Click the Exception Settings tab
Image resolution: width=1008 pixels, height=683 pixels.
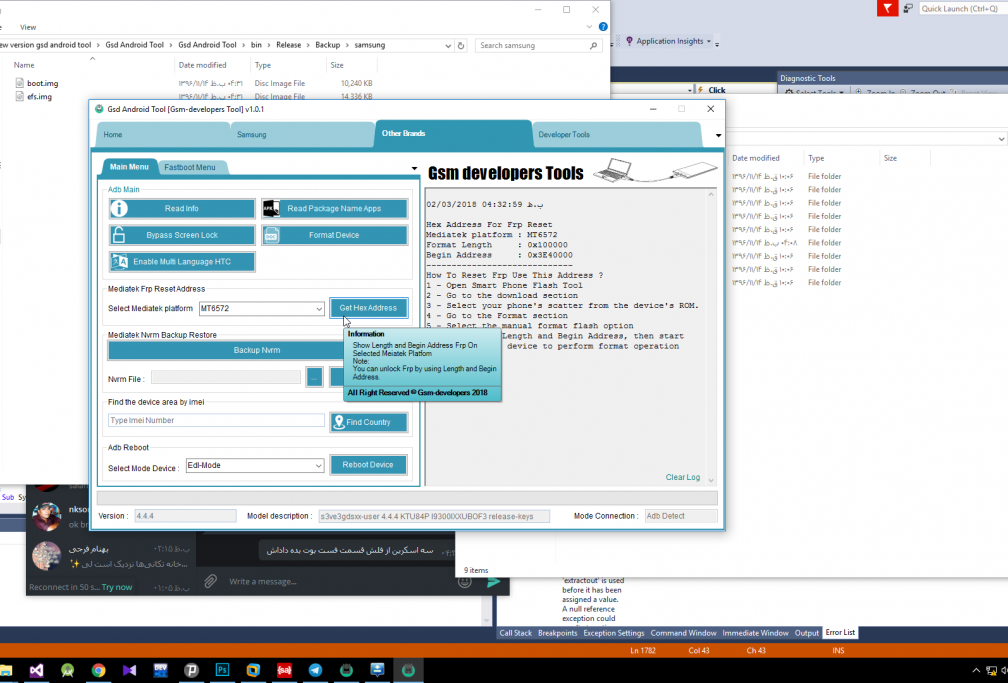(613, 633)
